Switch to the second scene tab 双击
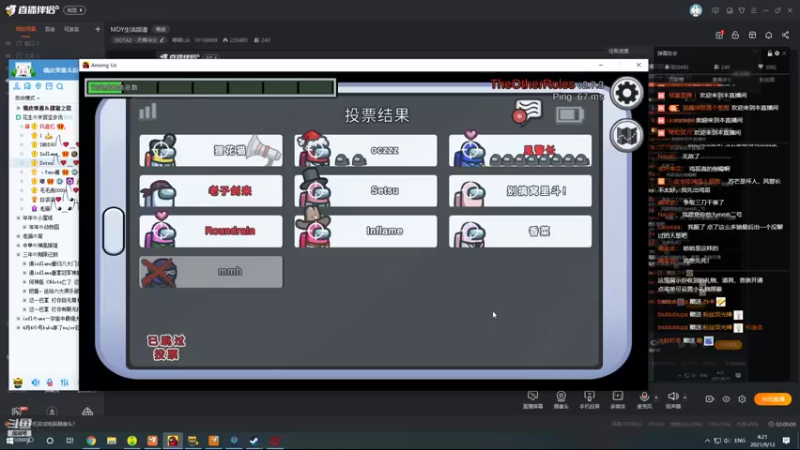This screenshot has height=450, width=800. click(x=49, y=30)
